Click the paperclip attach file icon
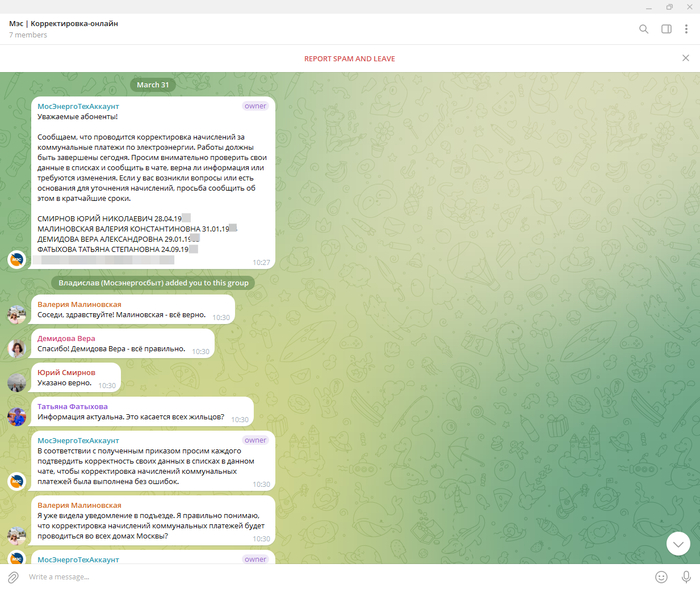The image size is (700, 589). click(13, 577)
